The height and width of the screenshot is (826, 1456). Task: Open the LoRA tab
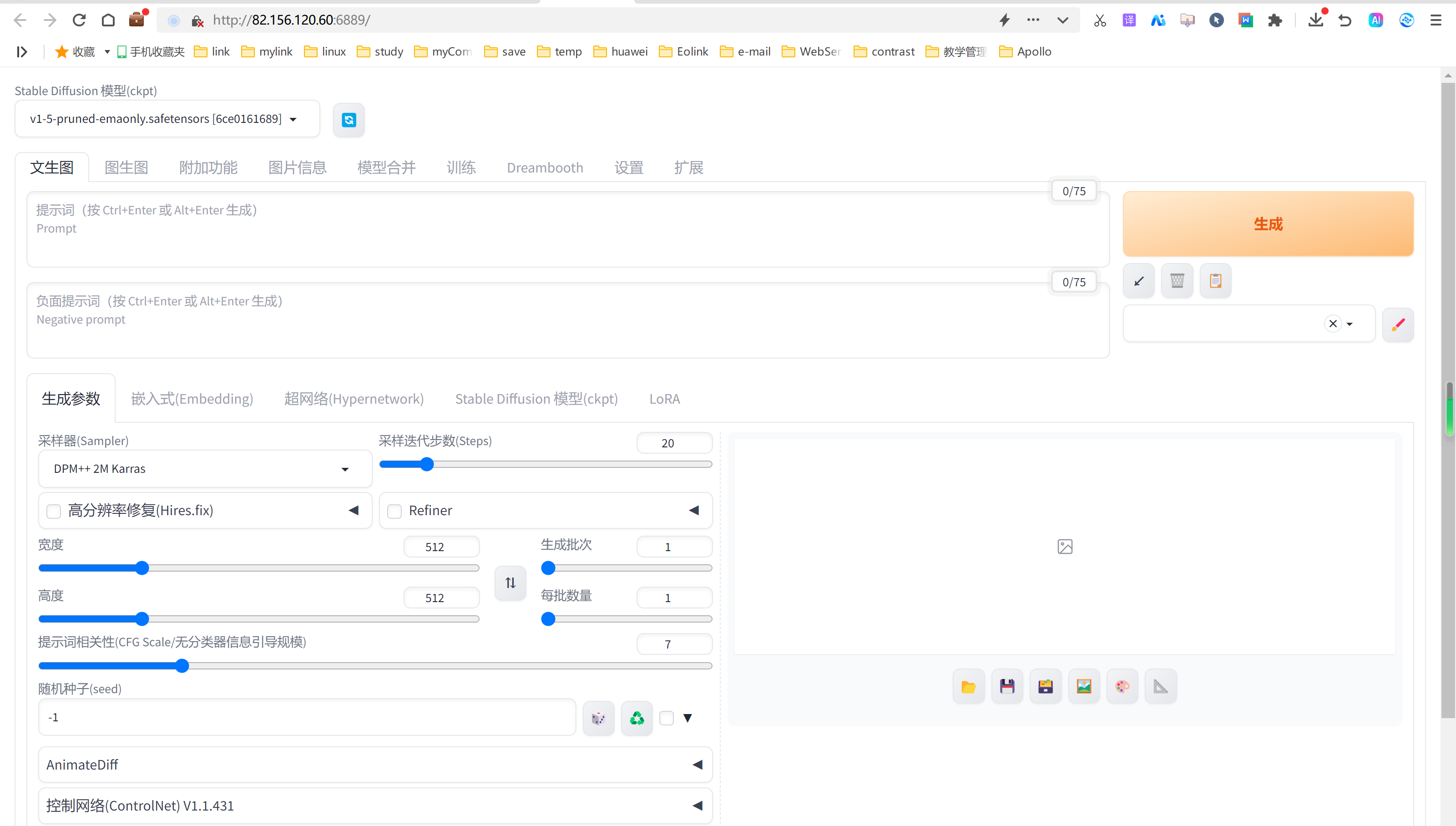pyautogui.click(x=664, y=400)
